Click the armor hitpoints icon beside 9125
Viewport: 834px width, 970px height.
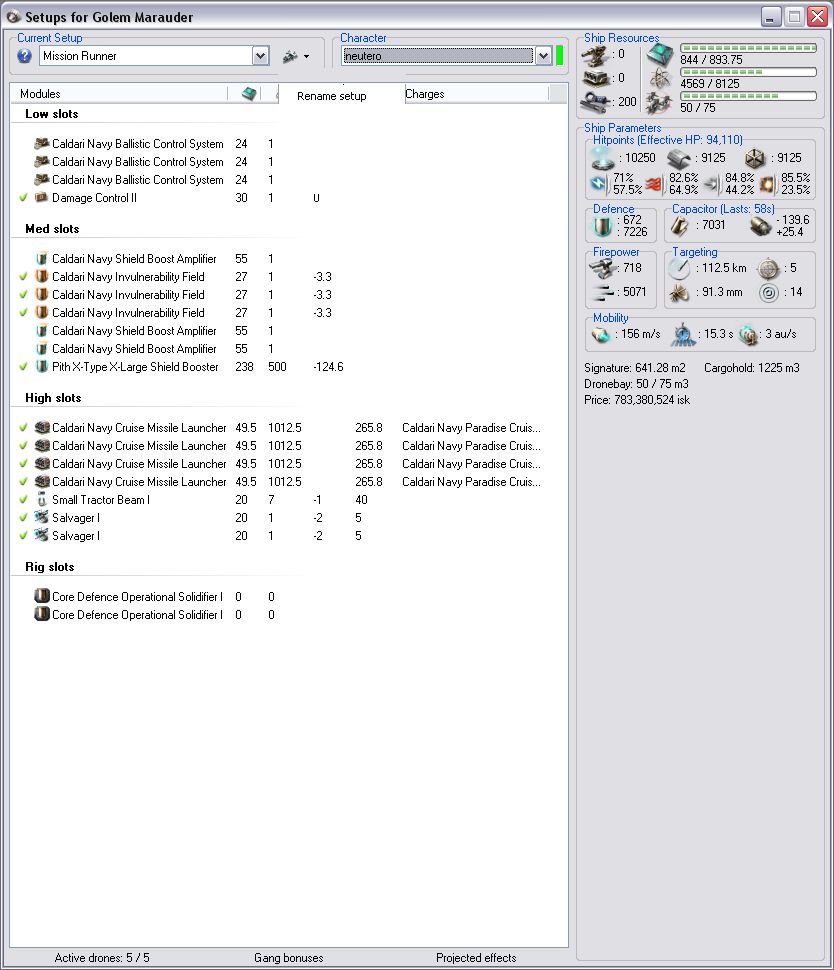pos(679,159)
